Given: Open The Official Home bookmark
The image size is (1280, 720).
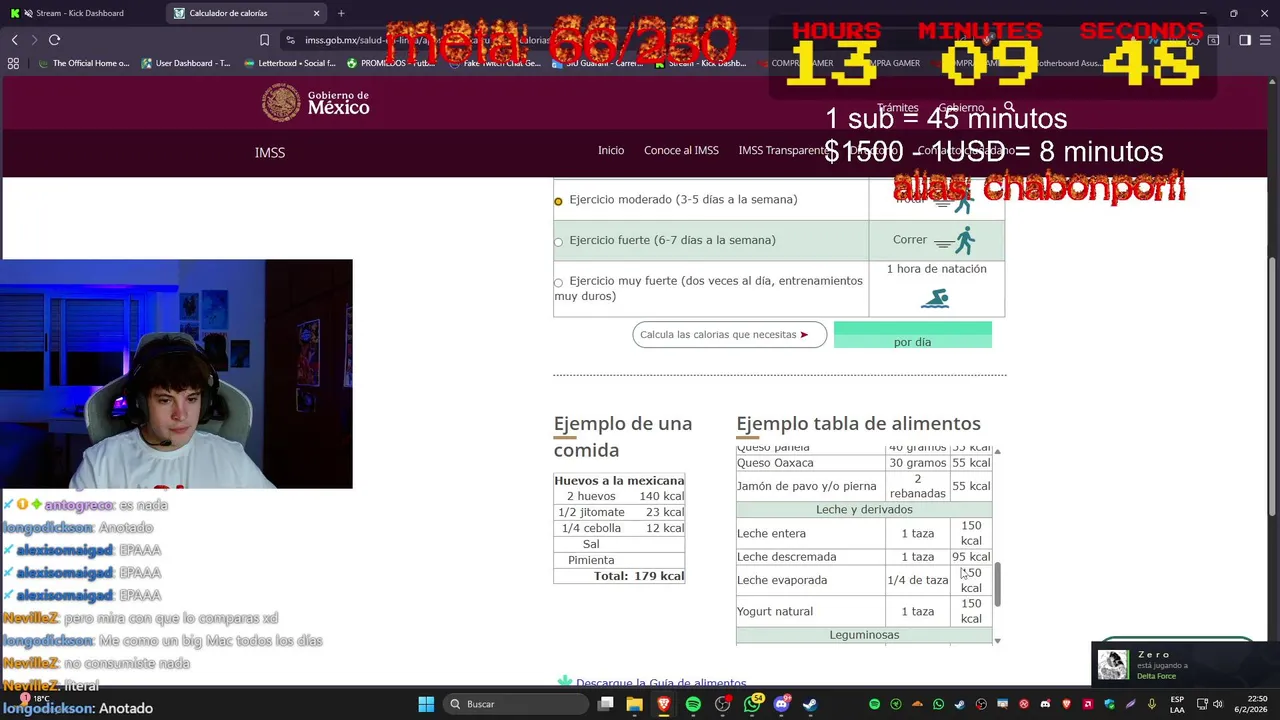Looking at the screenshot, I should 84,63.
